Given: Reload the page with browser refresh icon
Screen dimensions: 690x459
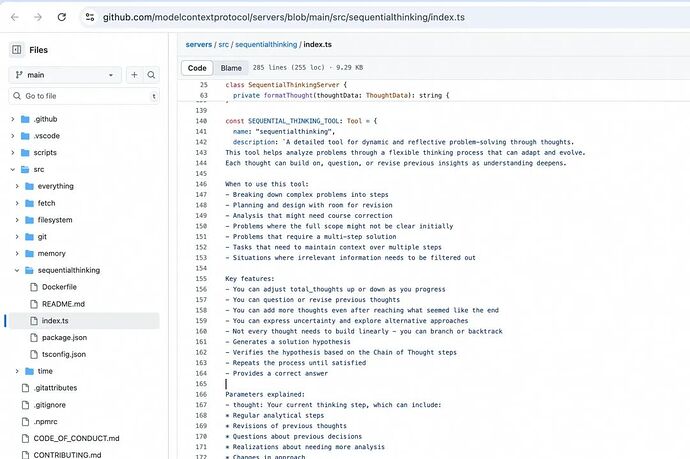Looking at the screenshot, I should click(62, 17).
